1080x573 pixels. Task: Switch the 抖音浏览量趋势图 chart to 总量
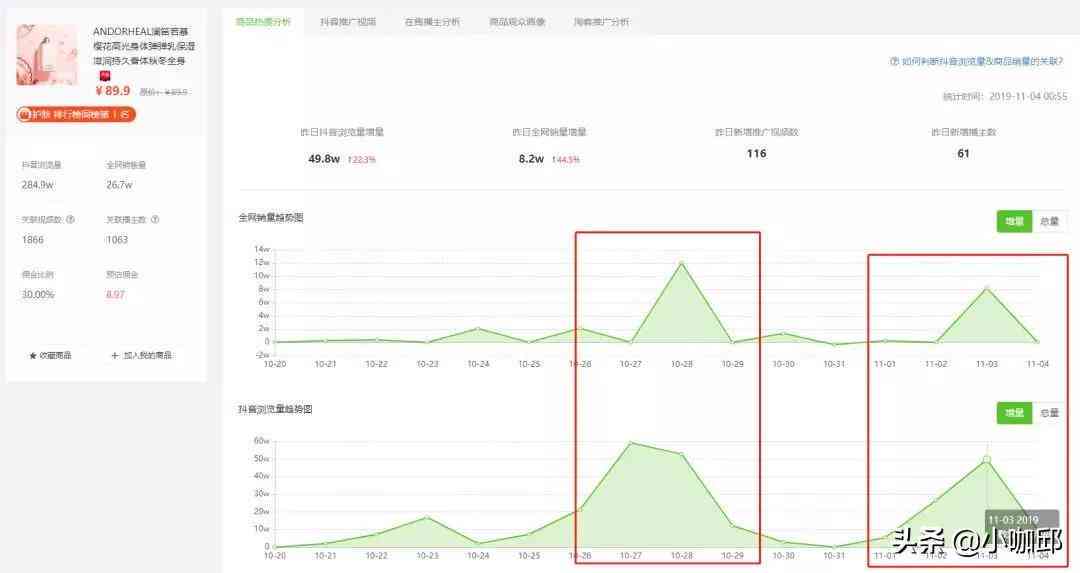click(x=1049, y=413)
